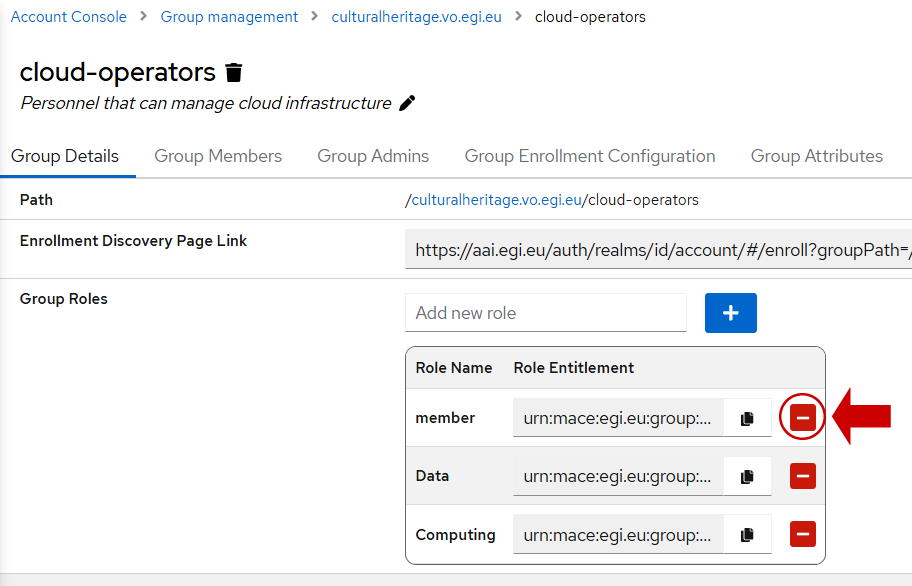Select Data role entitlement URN field
The image size is (912, 586).
click(x=618, y=476)
